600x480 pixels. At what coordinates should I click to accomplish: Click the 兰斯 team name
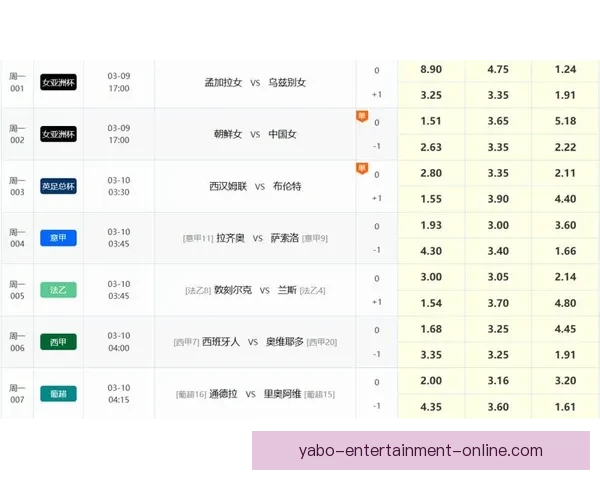click(x=287, y=290)
